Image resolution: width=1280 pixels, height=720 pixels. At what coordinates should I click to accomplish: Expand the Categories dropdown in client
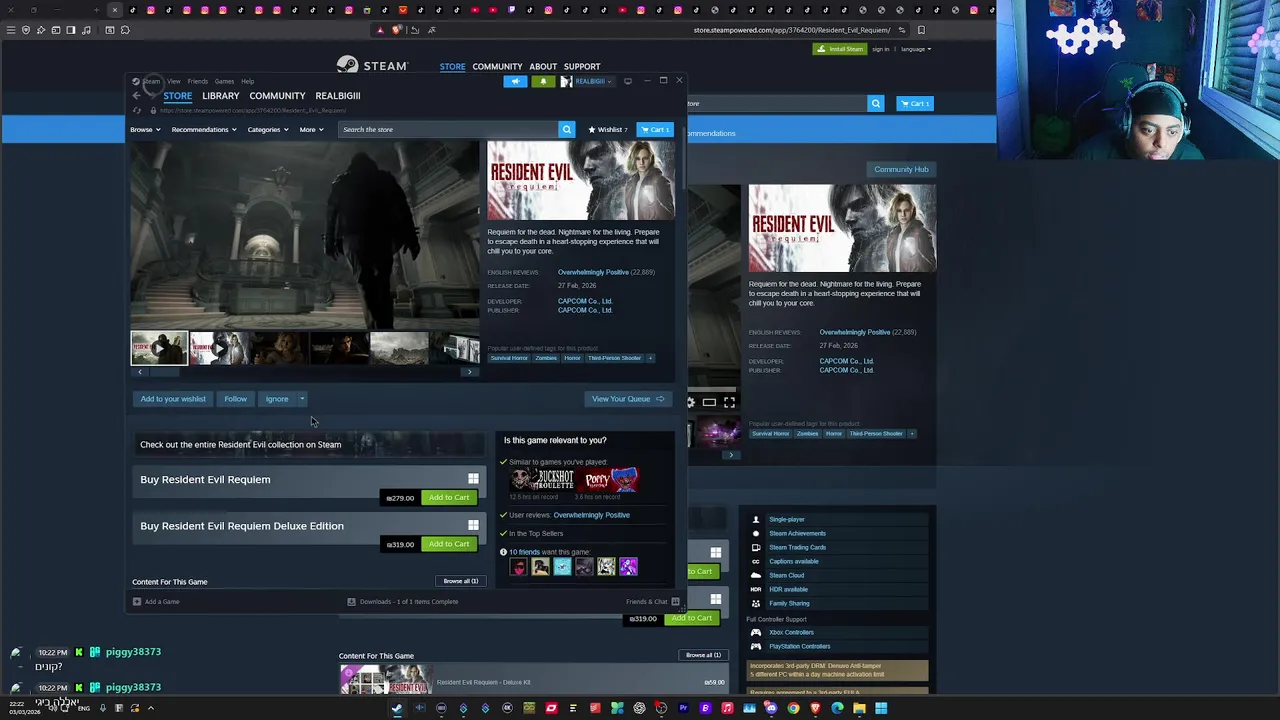(x=268, y=129)
